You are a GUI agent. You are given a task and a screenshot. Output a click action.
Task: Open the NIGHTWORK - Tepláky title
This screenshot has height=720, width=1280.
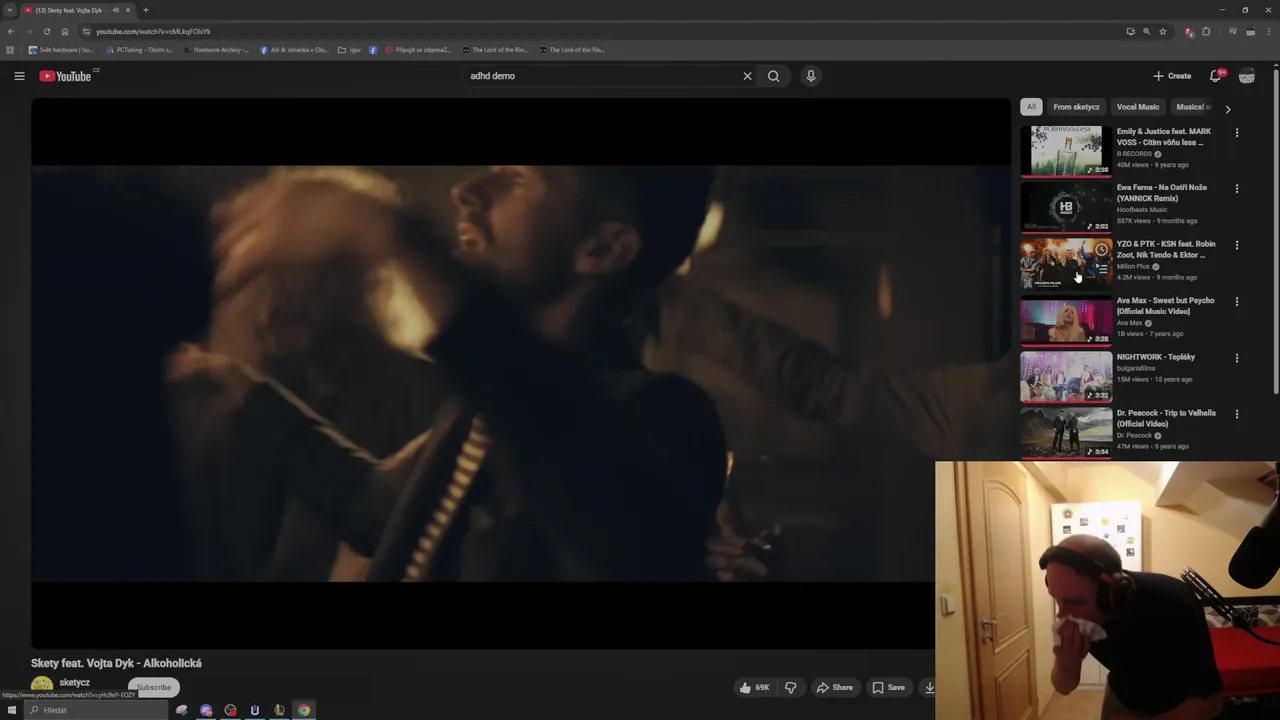click(x=1156, y=357)
